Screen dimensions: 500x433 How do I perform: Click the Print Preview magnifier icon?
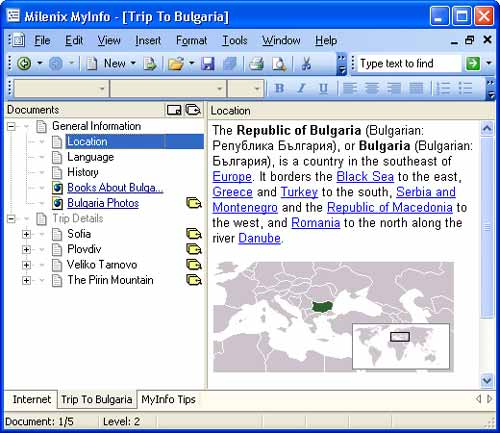pyautogui.click(x=279, y=63)
